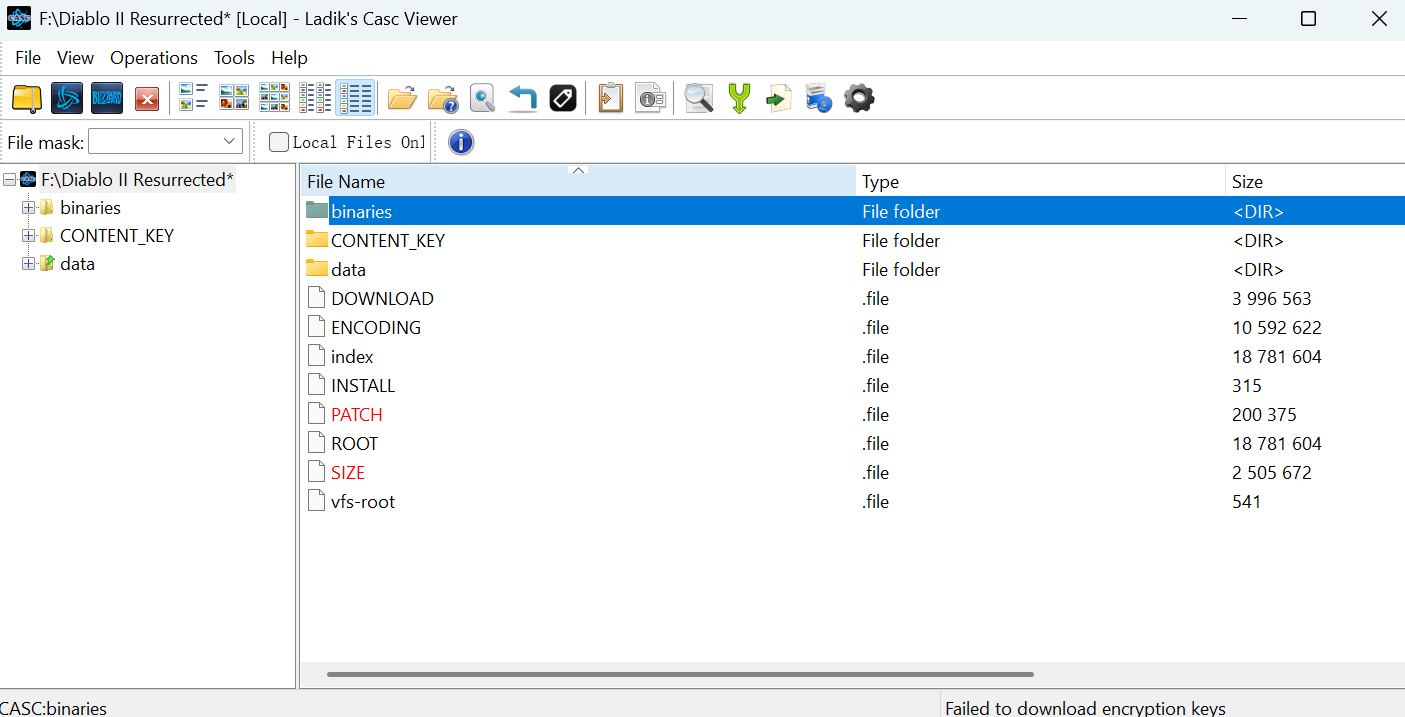Select CONTENT_KEY row in file list
The image size is (1405, 717).
pyautogui.click(x=852, y=240)
